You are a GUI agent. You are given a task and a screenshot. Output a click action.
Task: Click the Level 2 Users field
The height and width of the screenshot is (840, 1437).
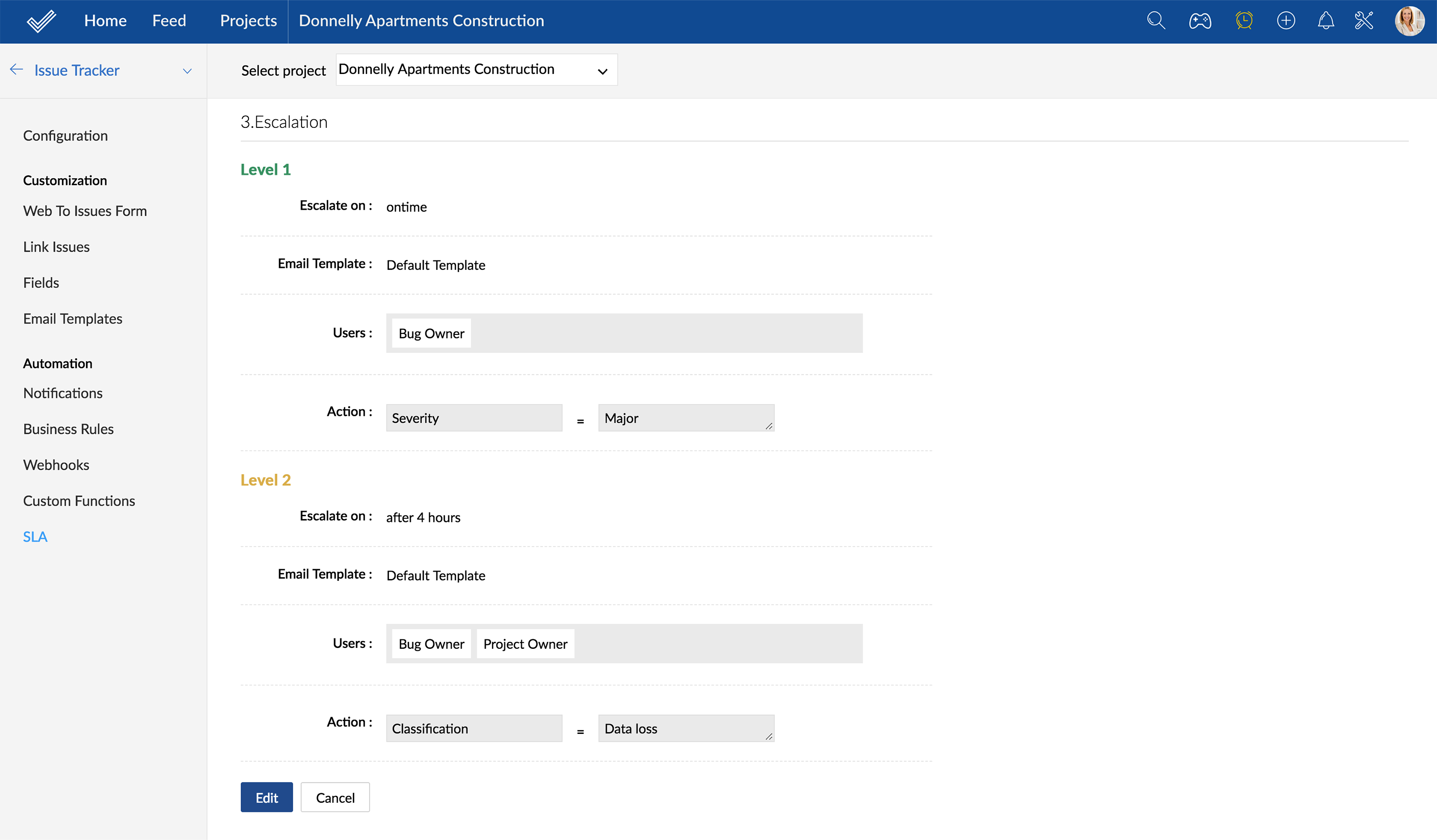(624, 644)
